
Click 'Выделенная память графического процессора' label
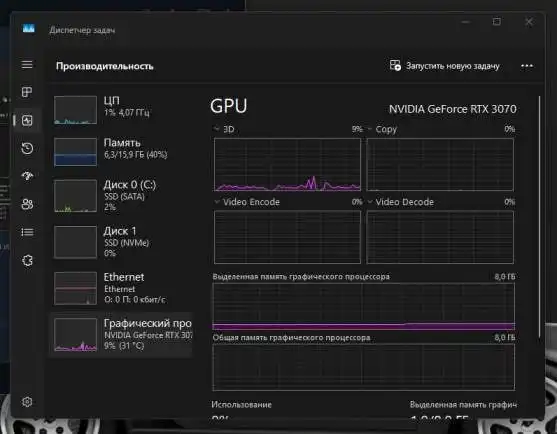[x=301, y=276]
